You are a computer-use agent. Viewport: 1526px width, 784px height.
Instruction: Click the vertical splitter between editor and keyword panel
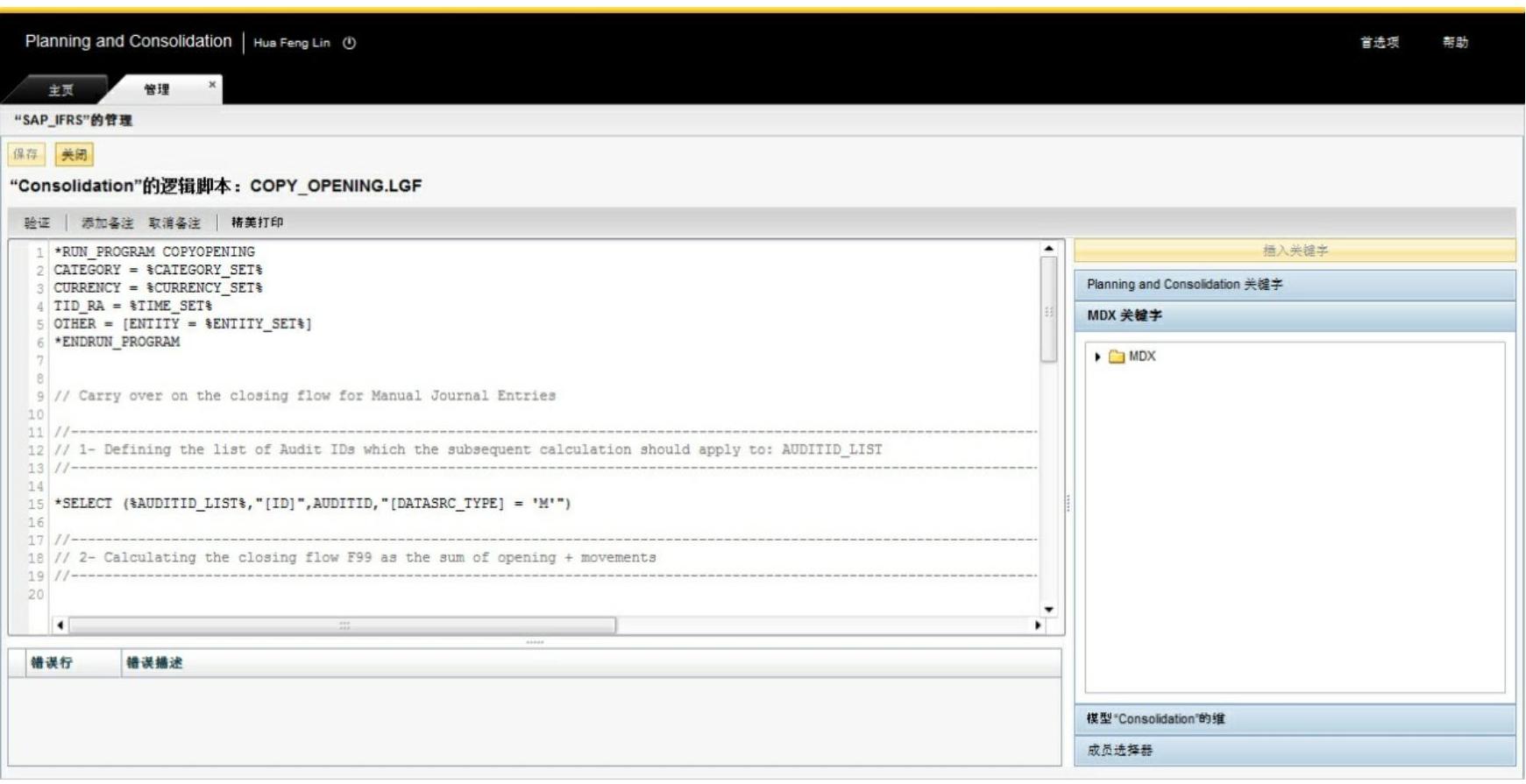click(1068, 504)
